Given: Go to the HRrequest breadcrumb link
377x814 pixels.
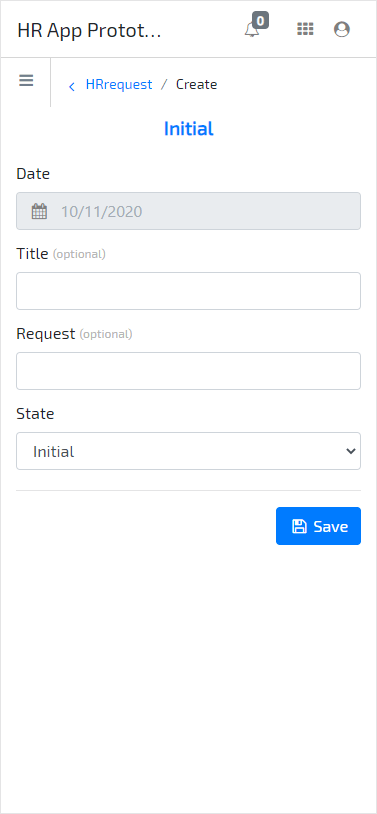Looking at the screenshot, I should tap(119, 84).
